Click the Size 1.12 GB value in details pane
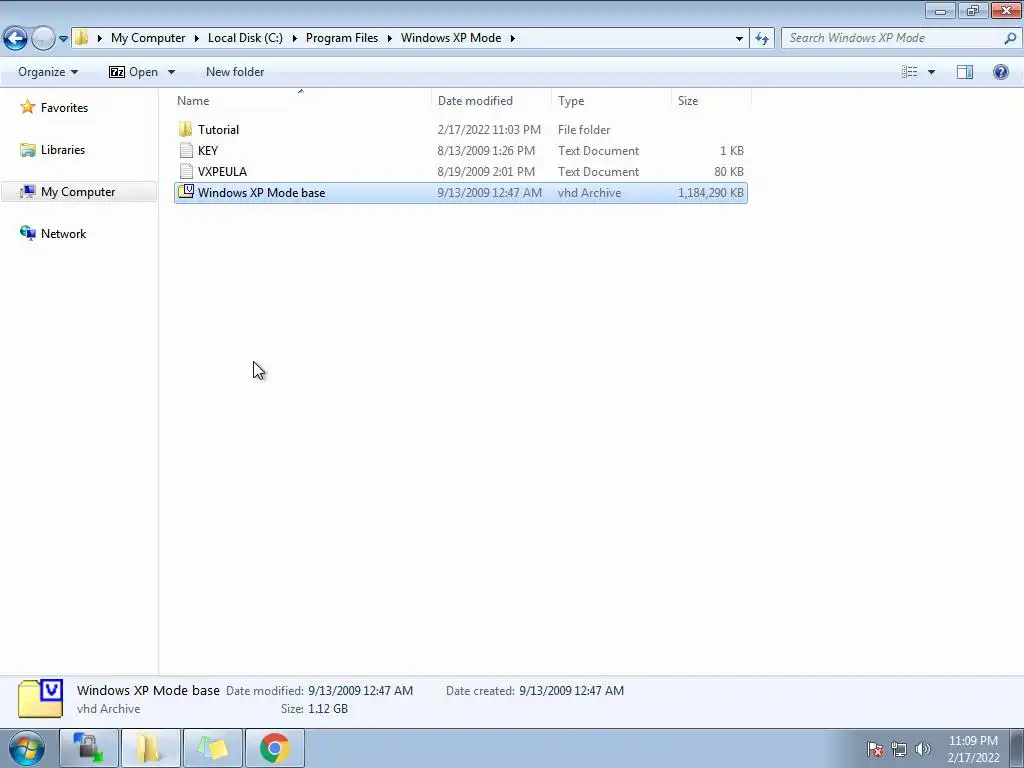Viewport: 1024px width, 768px height. coord(327,709)
